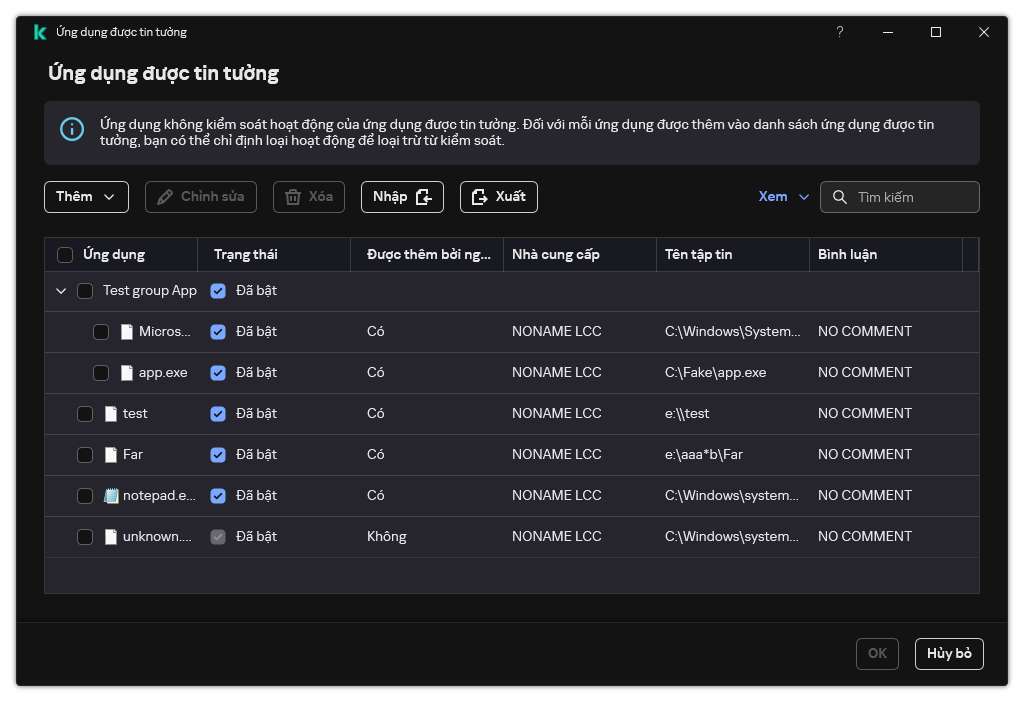Click the Hủy bỏ cancel button

[x=949, y=653]
